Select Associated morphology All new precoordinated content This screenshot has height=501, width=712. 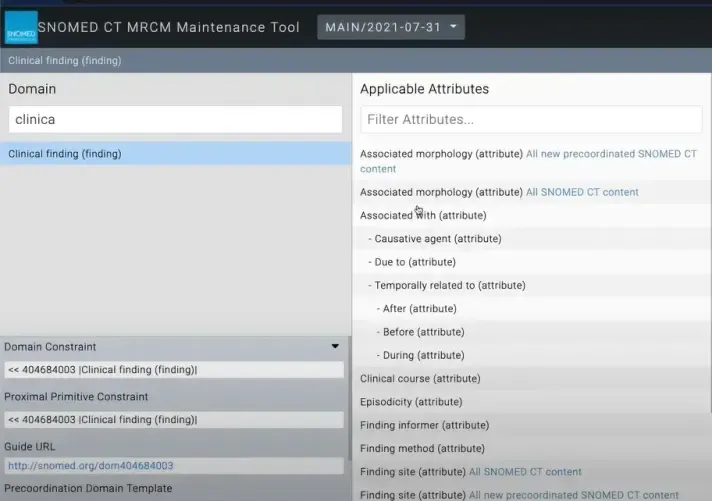point(528,161)
